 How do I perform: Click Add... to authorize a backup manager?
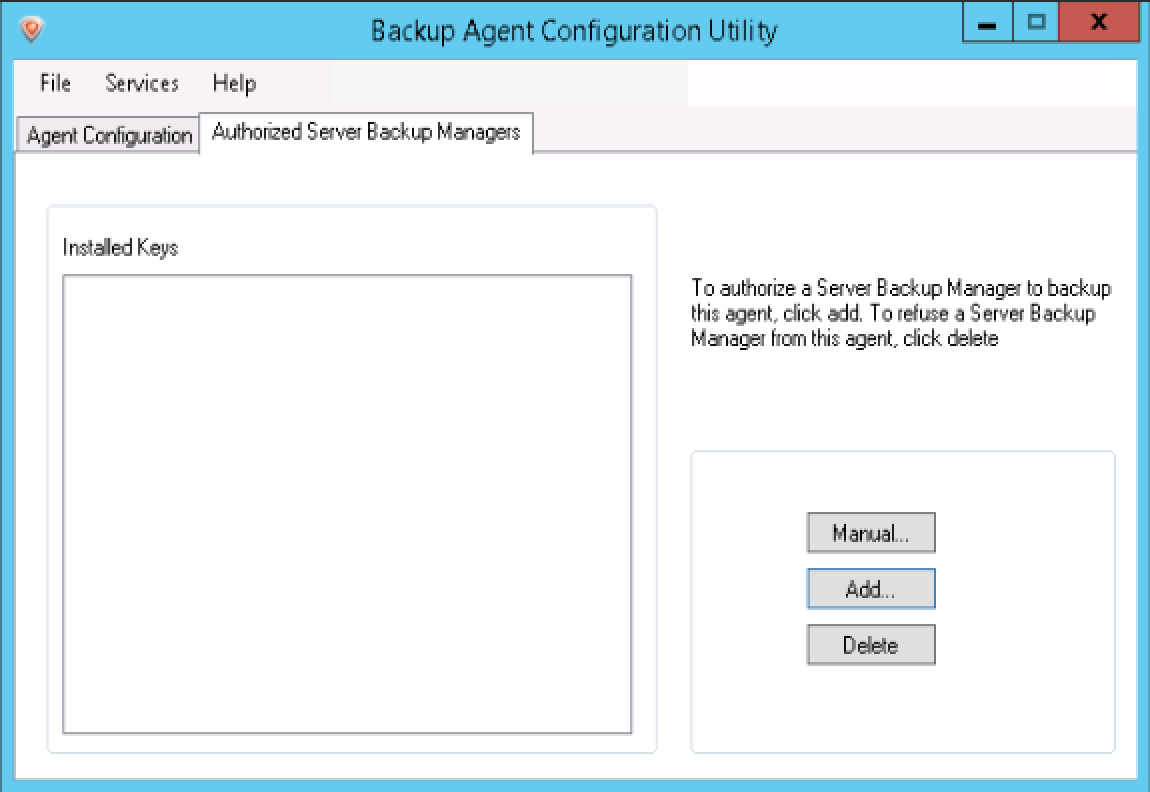pyautogui.click(x=870, y=589)
